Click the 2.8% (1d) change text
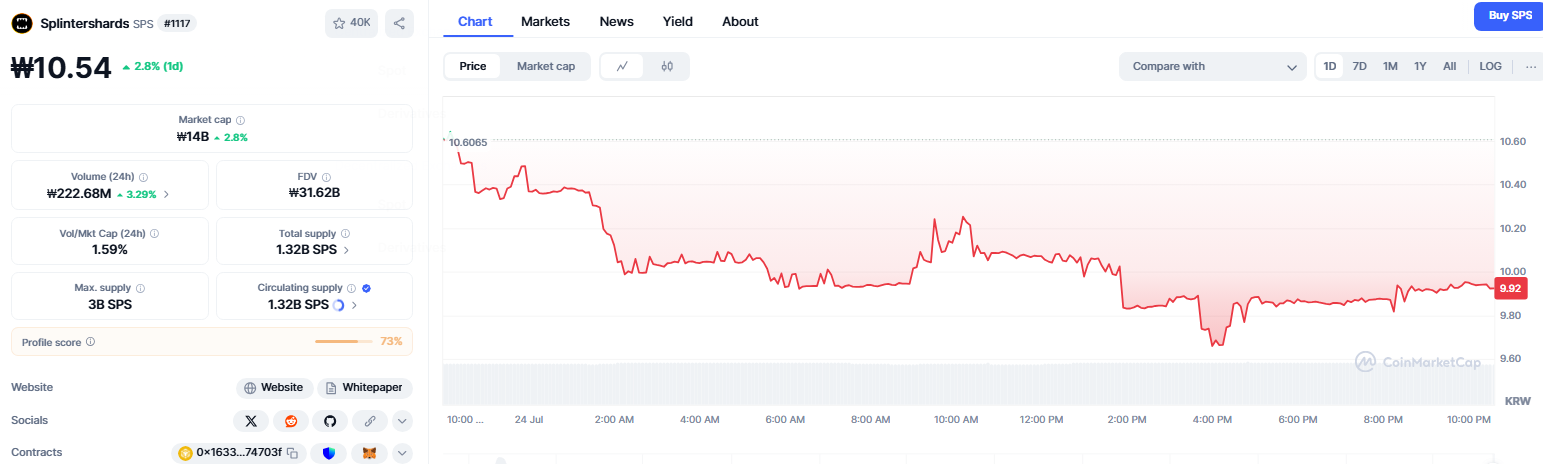The width and height of the screenshot is (1543, 464). (x=152, y=67)
